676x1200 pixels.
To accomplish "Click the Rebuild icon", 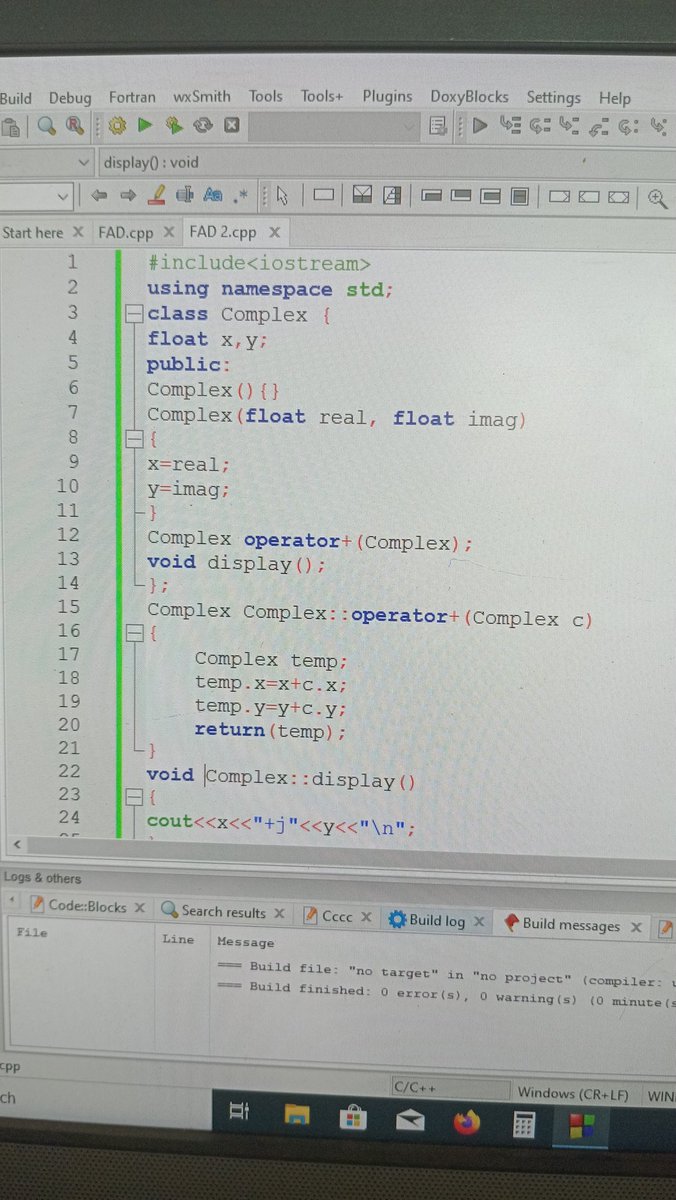I will click(x=203, y=126).
